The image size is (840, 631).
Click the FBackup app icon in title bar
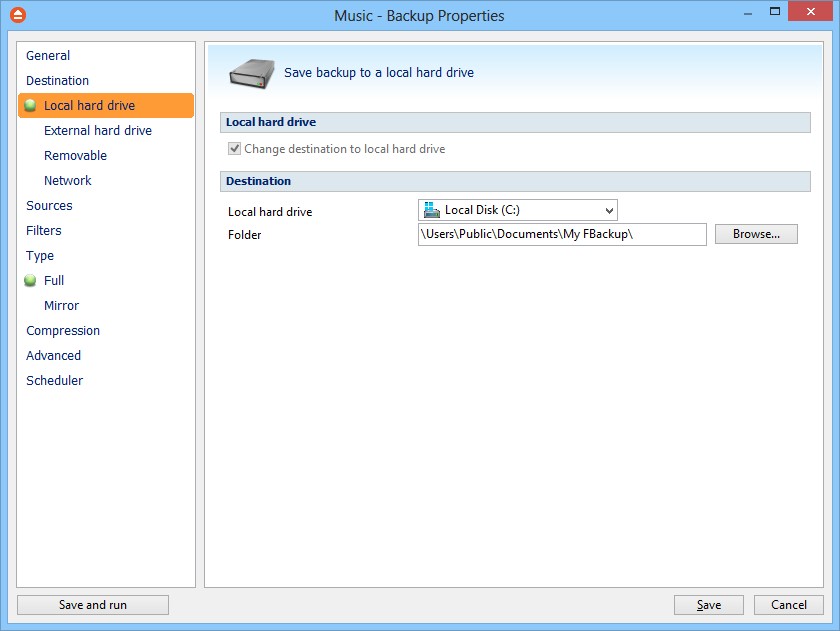click(x=18, y=14)
